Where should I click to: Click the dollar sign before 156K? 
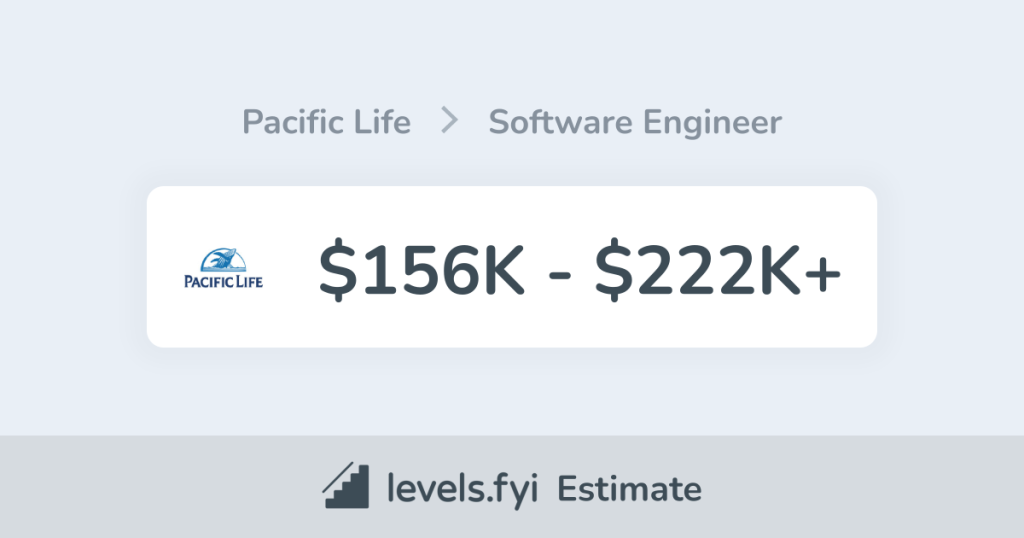click(337, 268)
